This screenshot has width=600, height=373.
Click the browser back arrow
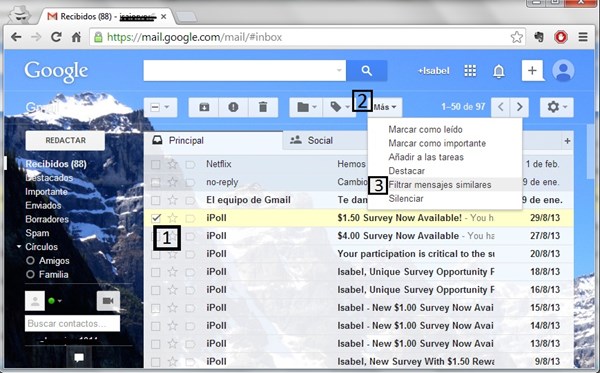16,37
